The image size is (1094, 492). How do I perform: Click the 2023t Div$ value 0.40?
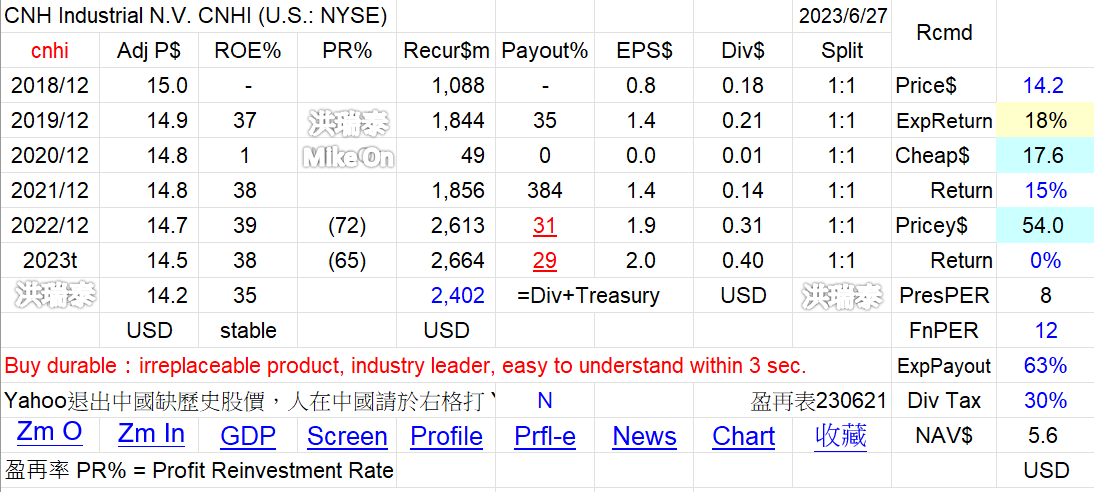coord(743,260)
